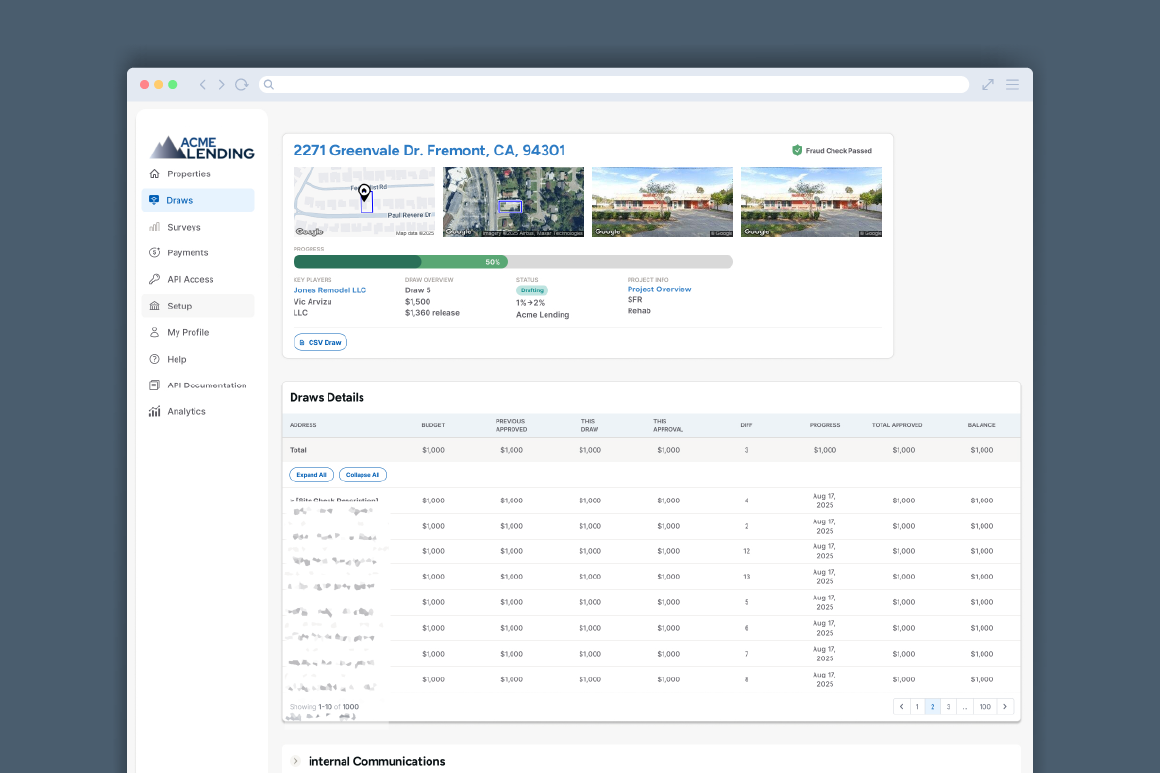Screen dimensions: 1160x773
Task: Click the Fraud Check Passed shield icon
Action: (797, 150)
